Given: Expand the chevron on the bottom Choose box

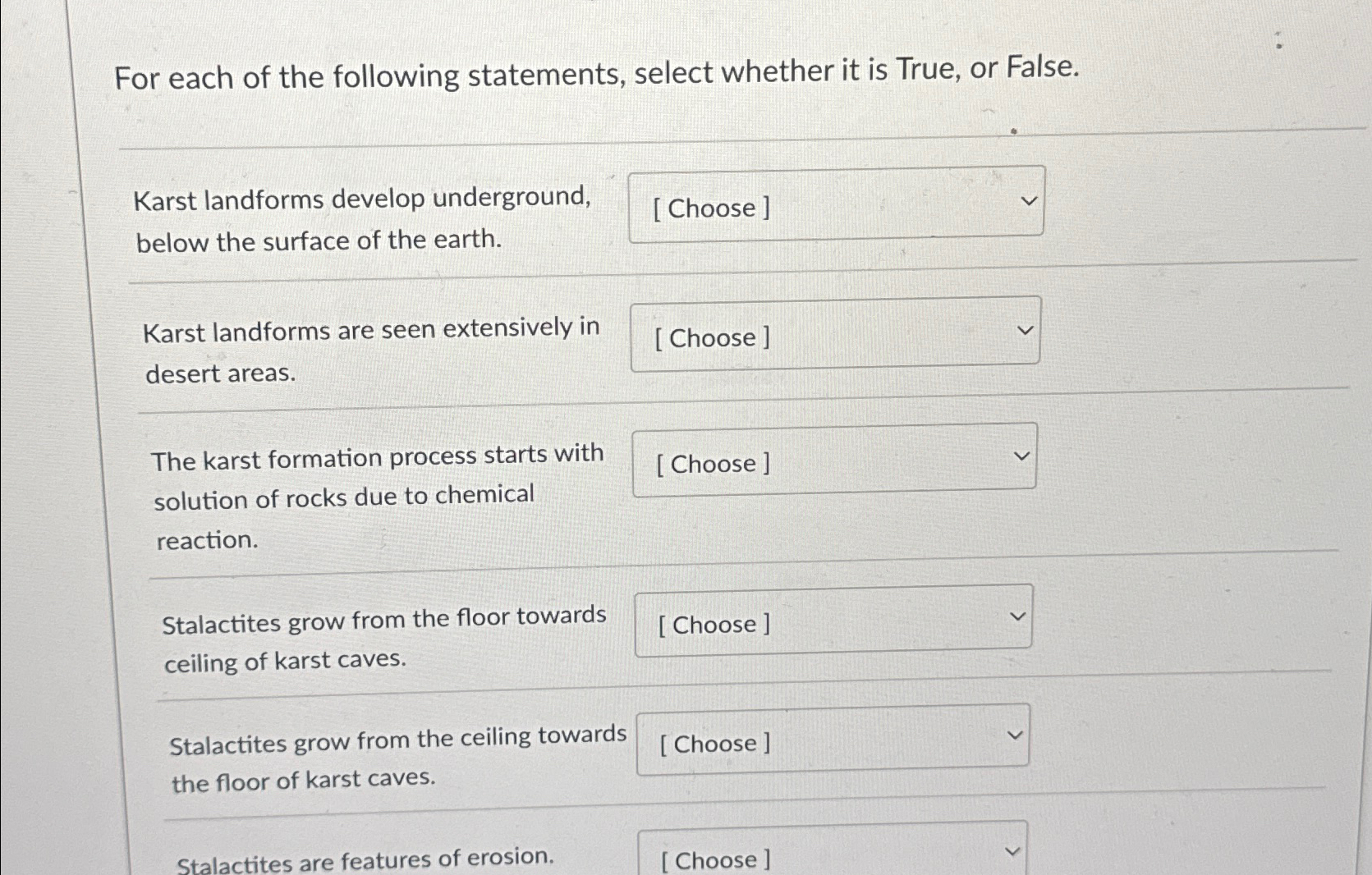Looking at the screenshot, I should click(x=1014, y=850).
